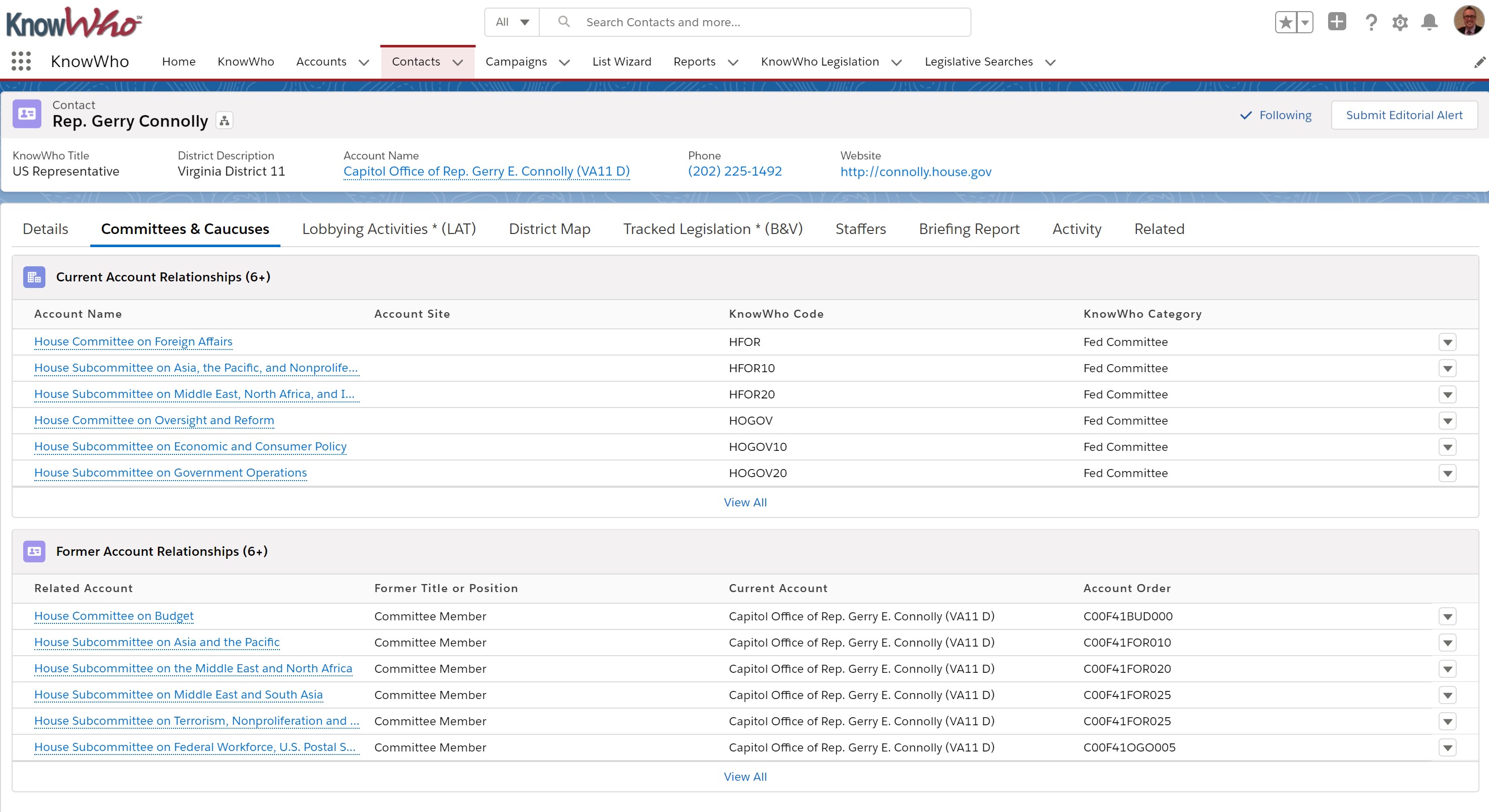Open the Global Actions plus icon
The height and width of the screenshot is (812, 1489).
[x=1336, y=22]
